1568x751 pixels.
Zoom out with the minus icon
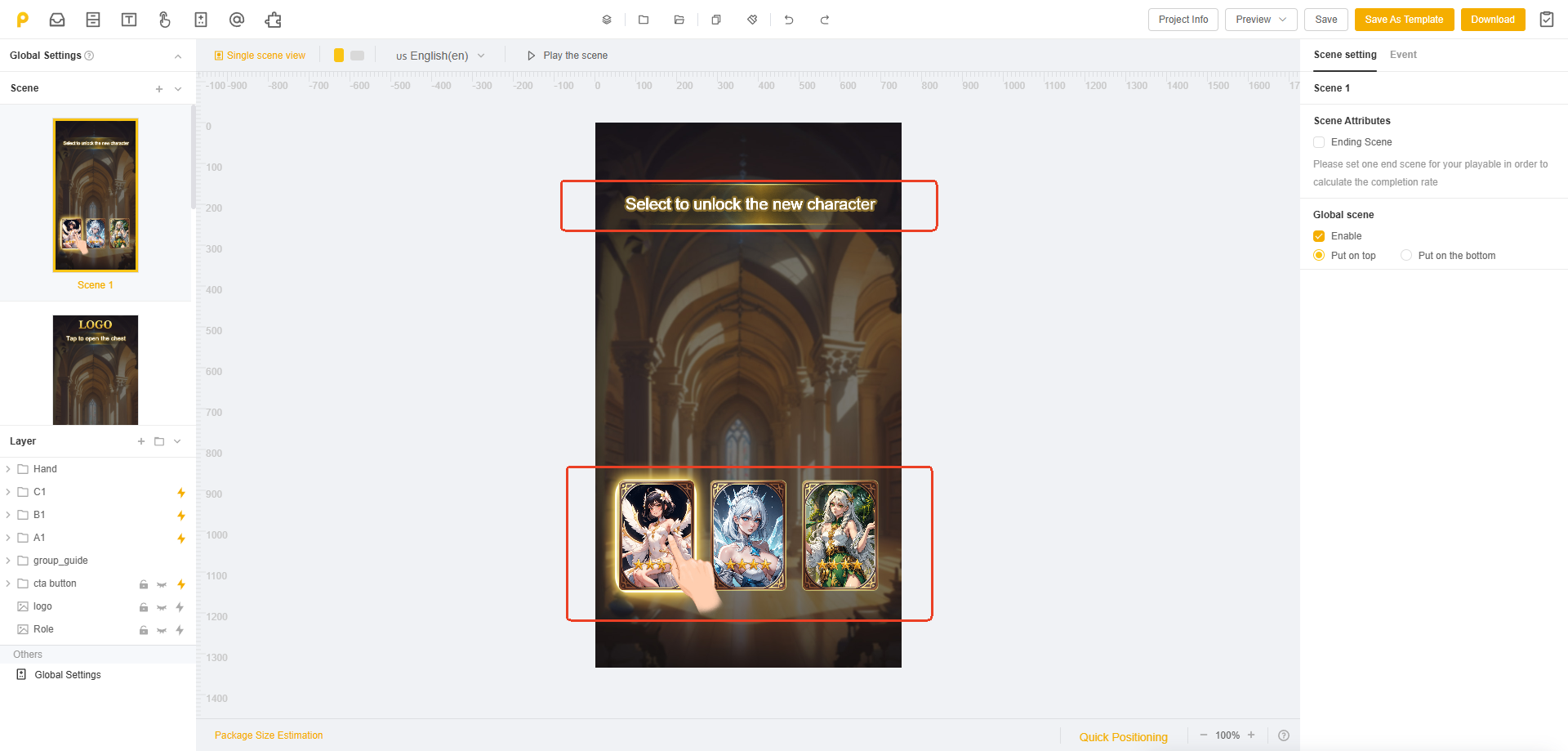tap(1204, 735)
